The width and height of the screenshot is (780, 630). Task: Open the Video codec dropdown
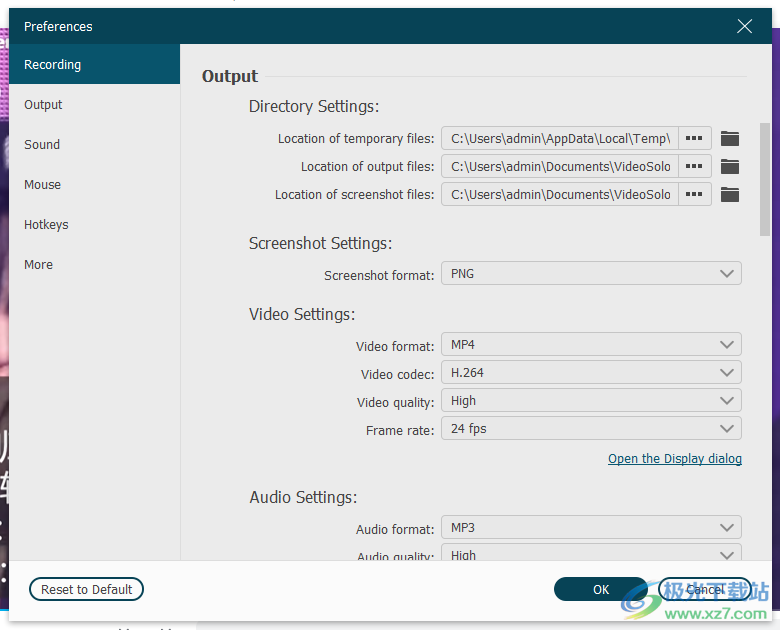tap(591, 372)
